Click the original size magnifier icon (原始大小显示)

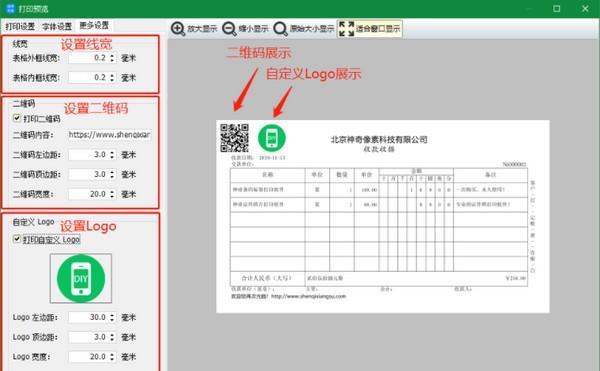coord(280,29)
